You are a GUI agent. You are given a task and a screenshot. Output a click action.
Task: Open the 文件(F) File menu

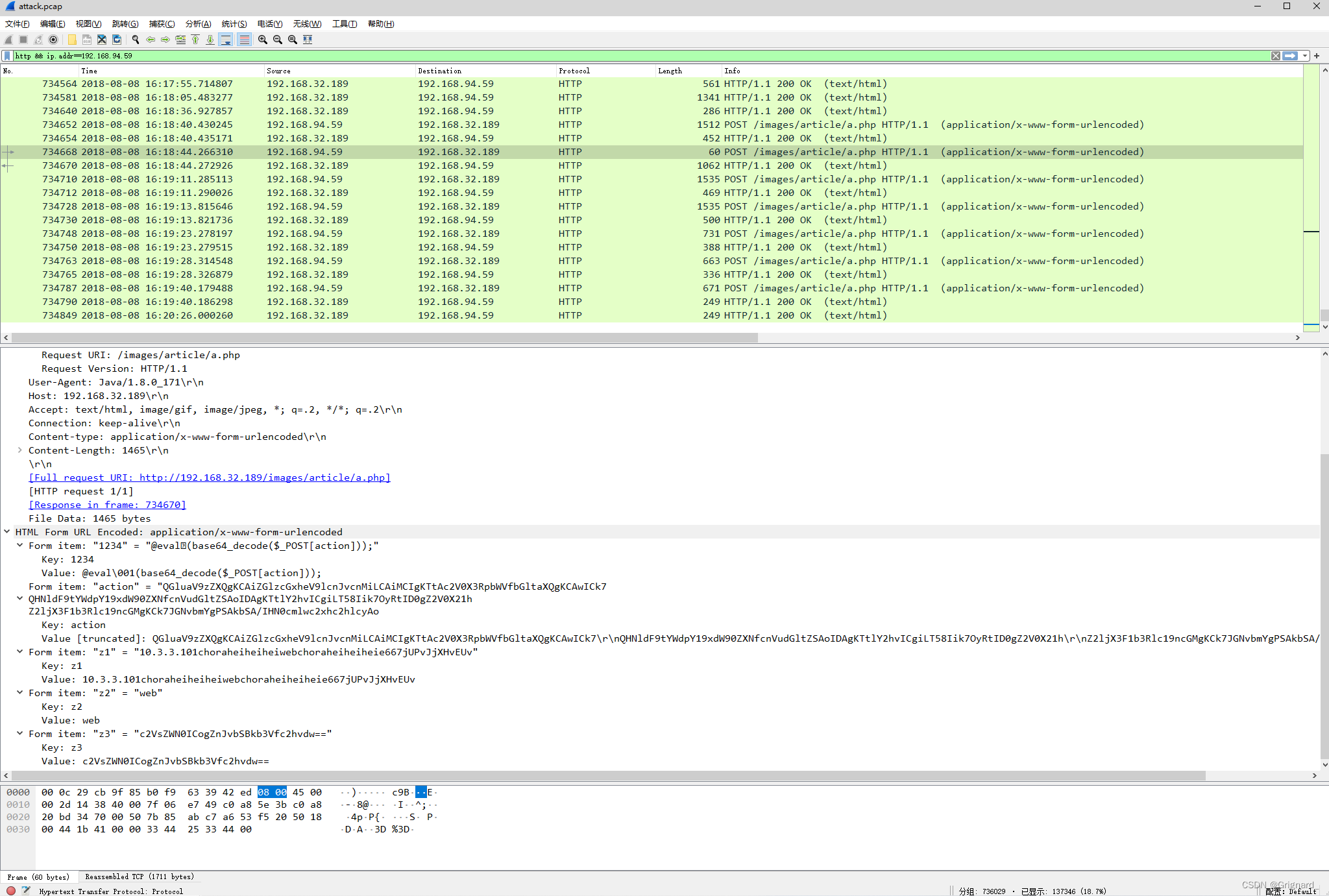tap(18, 24)
